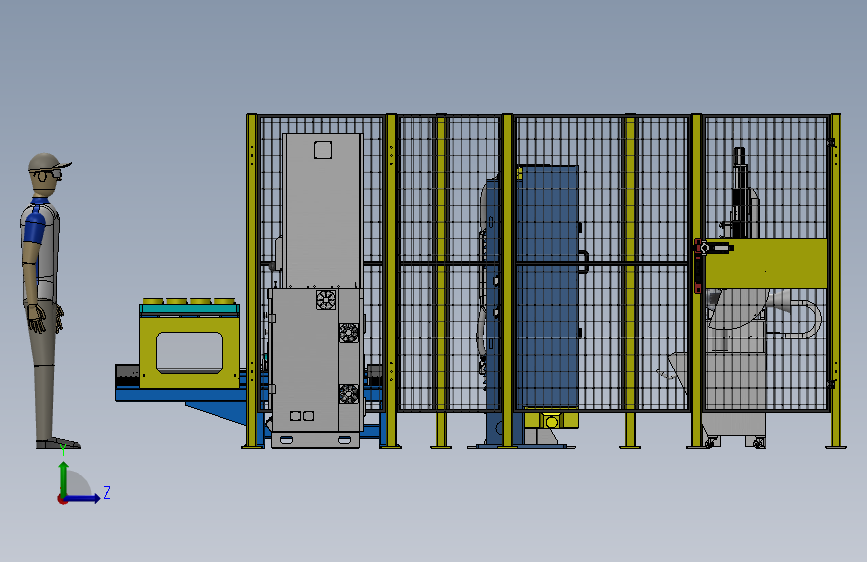This screenshot has height=562, width=867.
Task: Click the green Y axis arrow of the triad
Action: (x=64, y=478)
